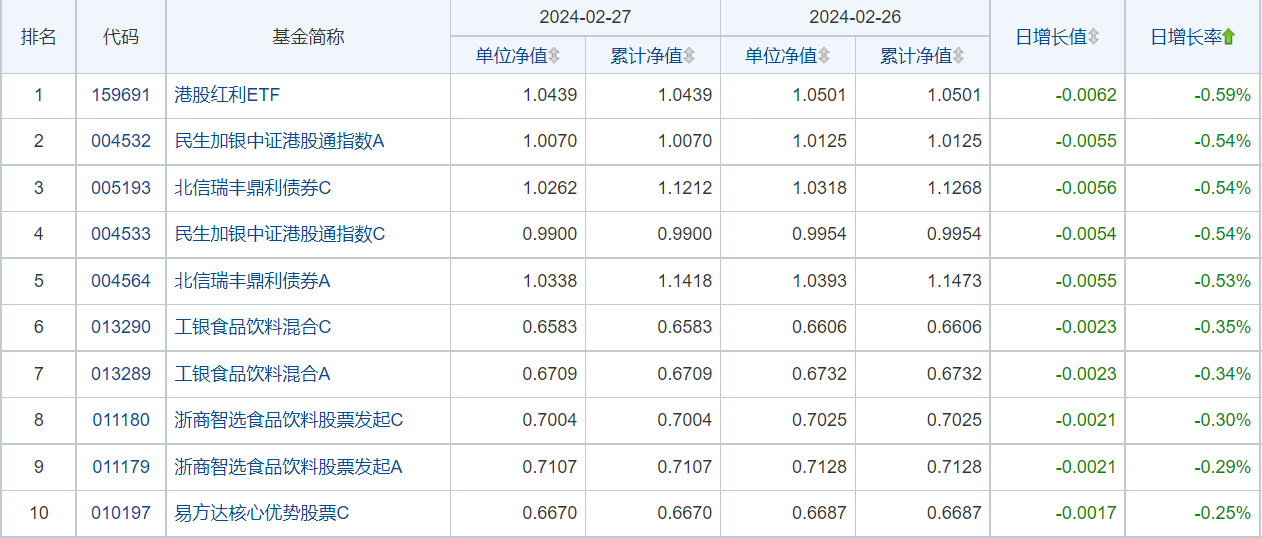This screenshot has height=538, width=1262.
Task: Open 民生加银中证港股通指数C fund link
Action: (280, 234)
